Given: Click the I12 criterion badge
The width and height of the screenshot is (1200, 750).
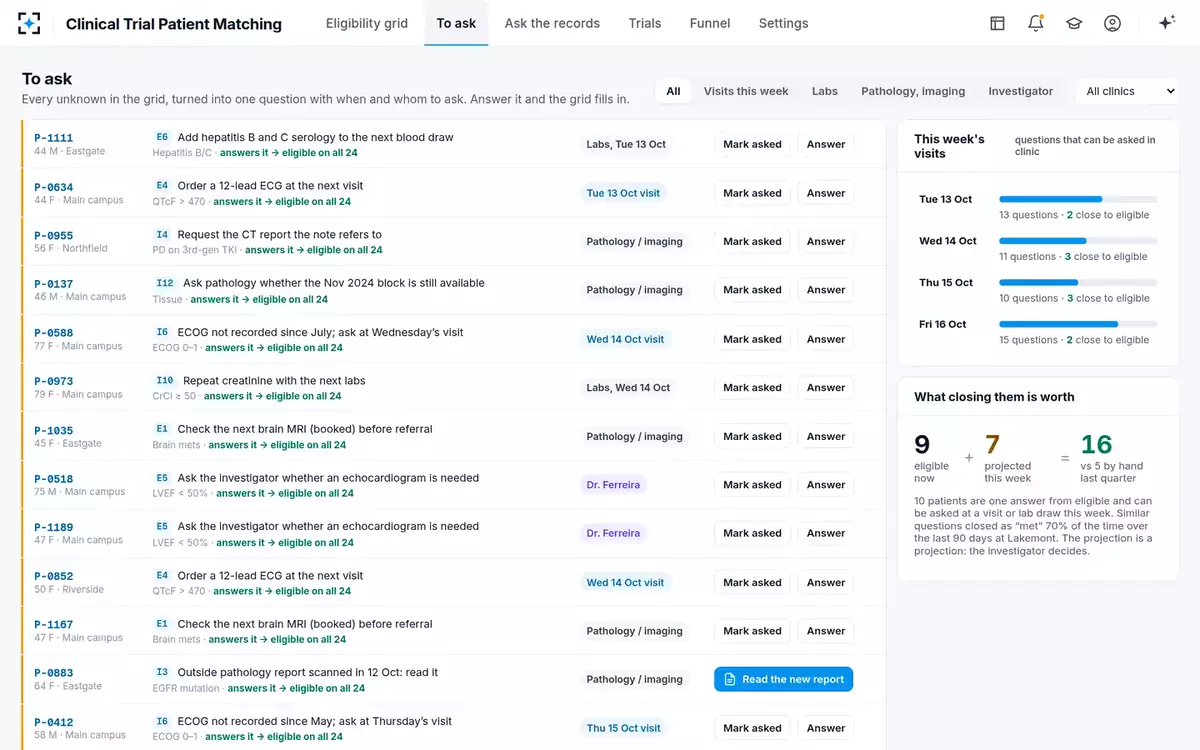Looking at the screenshot, I should click(165, 283).
